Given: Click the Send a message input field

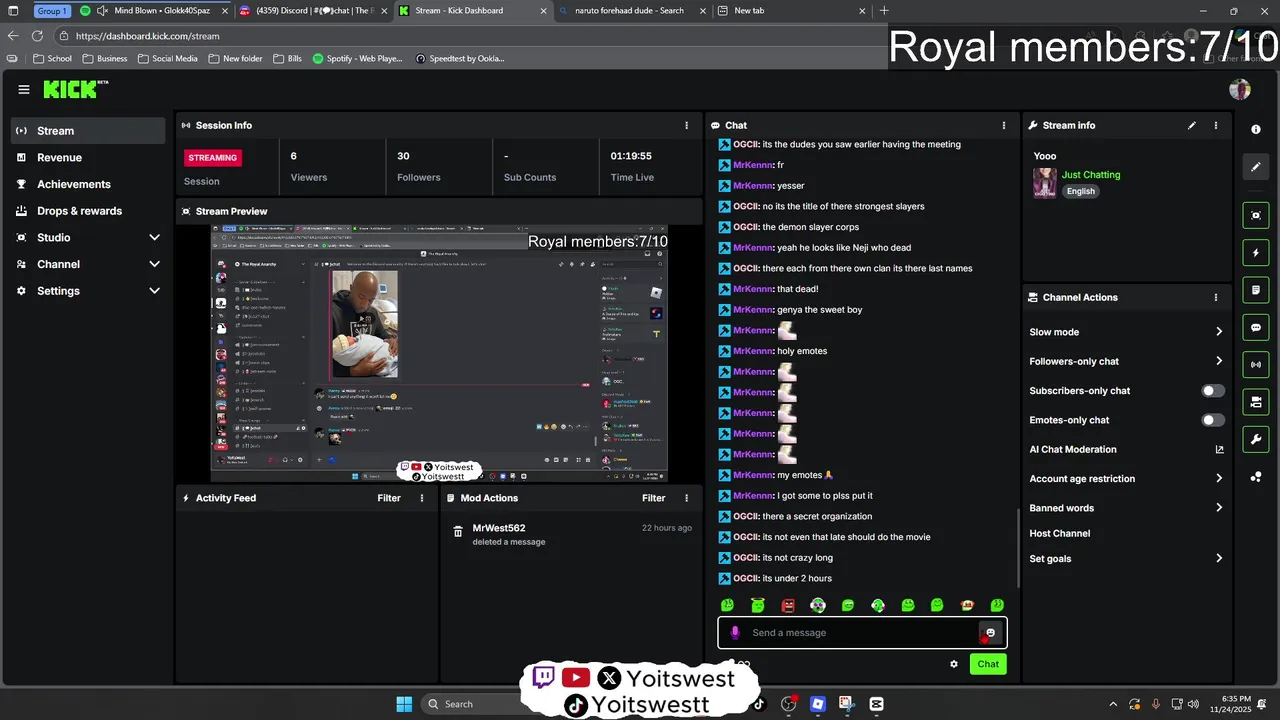Looking at the screenshot, I should (862, 633).
